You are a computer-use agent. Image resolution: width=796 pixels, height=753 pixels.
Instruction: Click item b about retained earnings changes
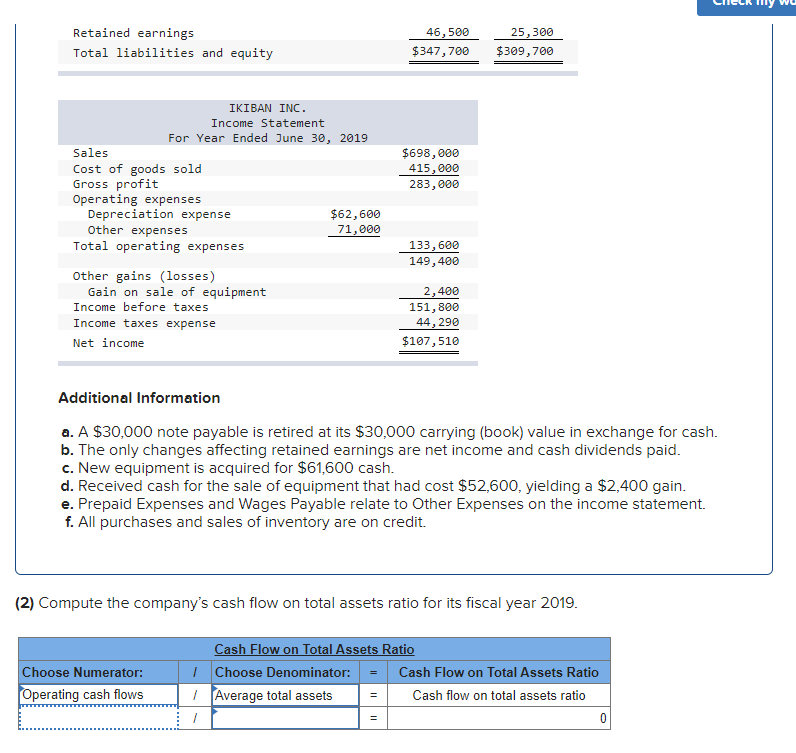371,450
